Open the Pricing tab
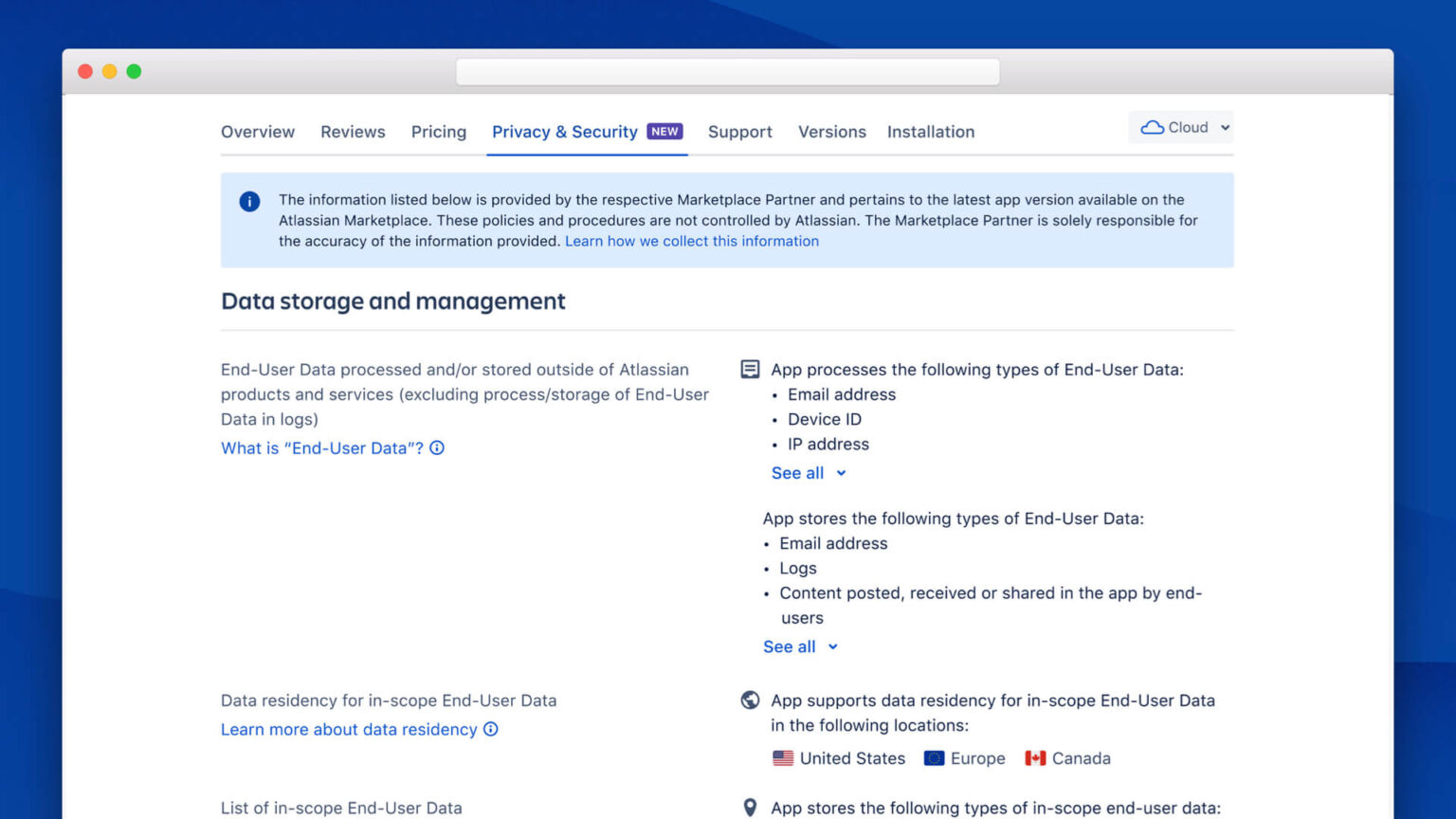The image size is (1456, 819). (x=438, y=132)
